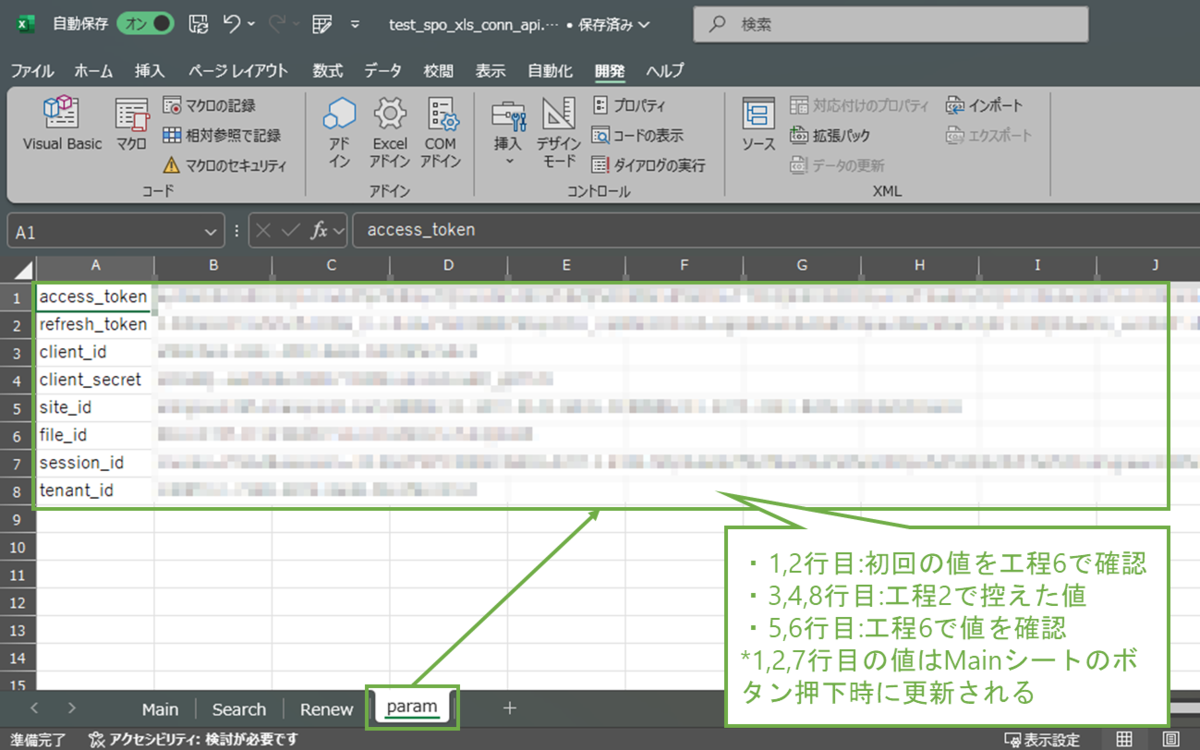Open Display Settings in status bar

(x=1042, y=740)
